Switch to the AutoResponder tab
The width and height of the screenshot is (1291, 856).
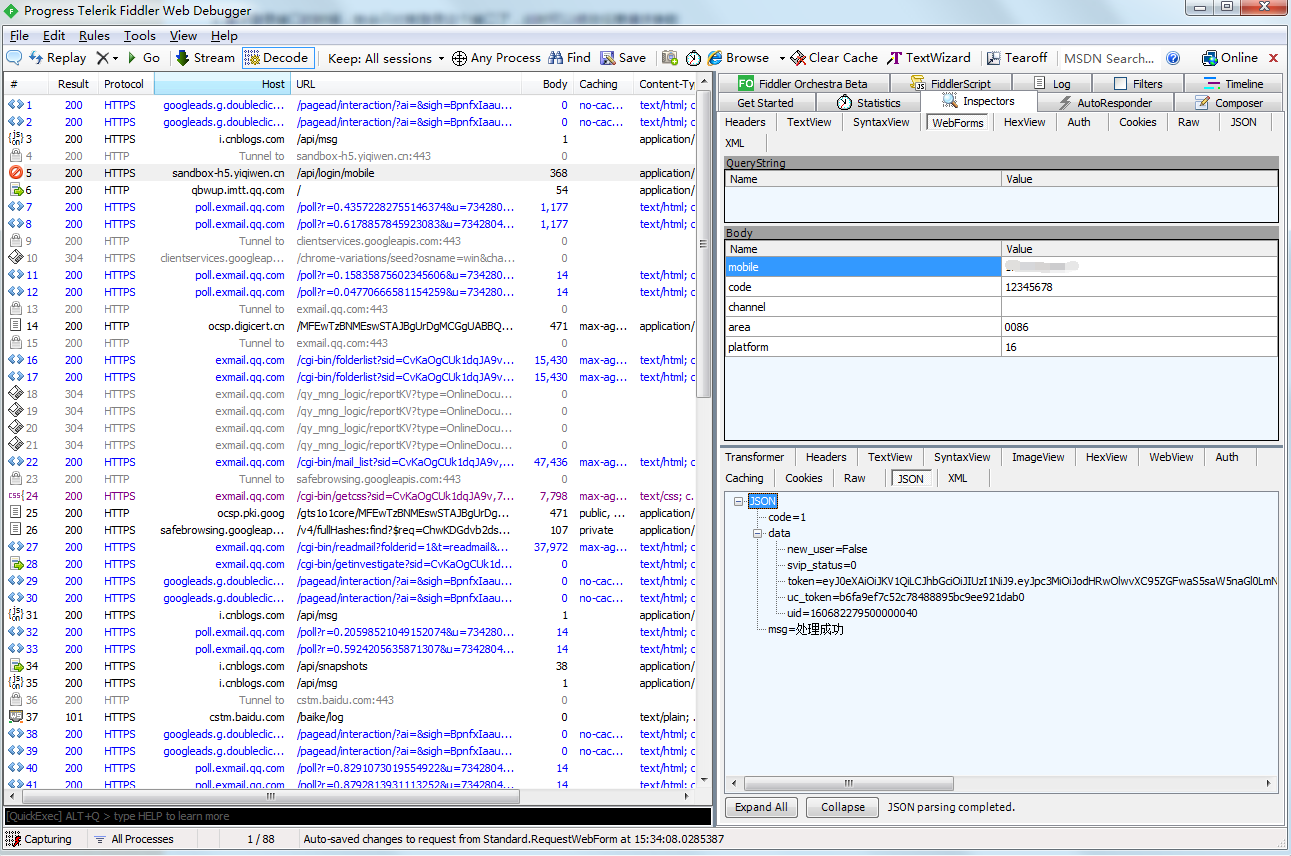(1105, 103)
